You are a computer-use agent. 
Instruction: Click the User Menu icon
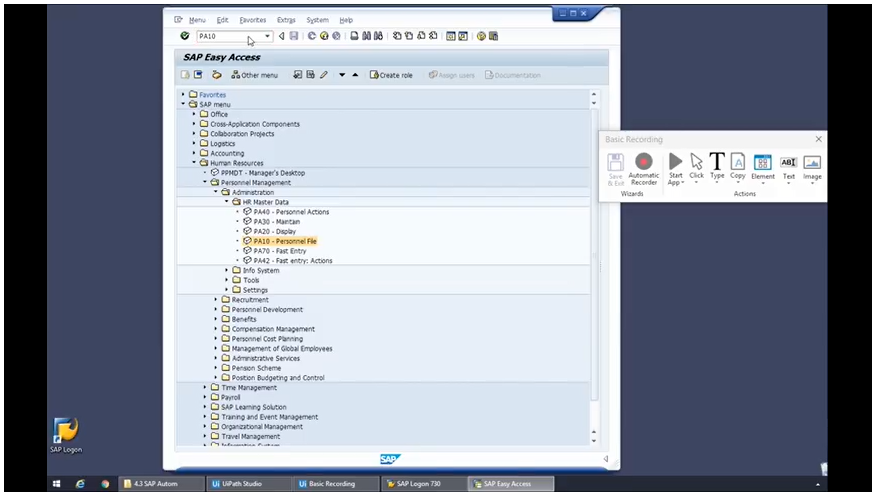[x=185, y=75]
